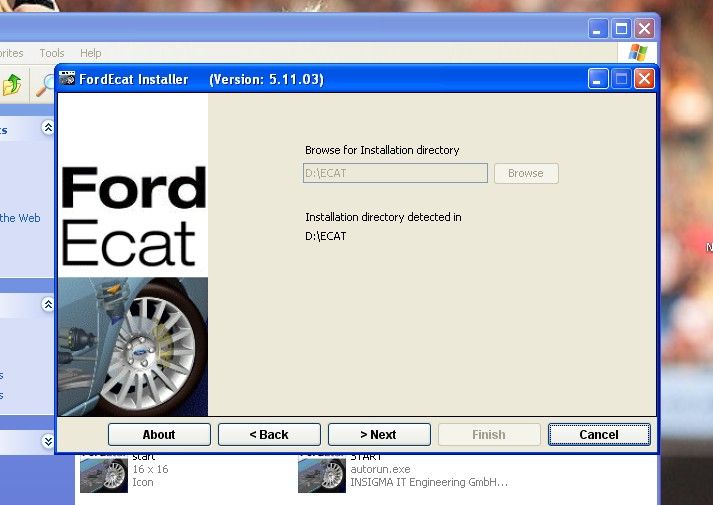Click the 'autorun.exe' file description text
The width and height of the screenshot is (713, 505).
click(380, 469)
